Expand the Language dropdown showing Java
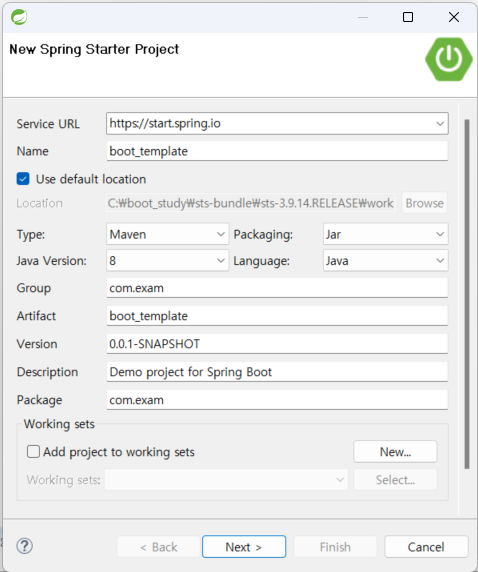 click(386, 260)
